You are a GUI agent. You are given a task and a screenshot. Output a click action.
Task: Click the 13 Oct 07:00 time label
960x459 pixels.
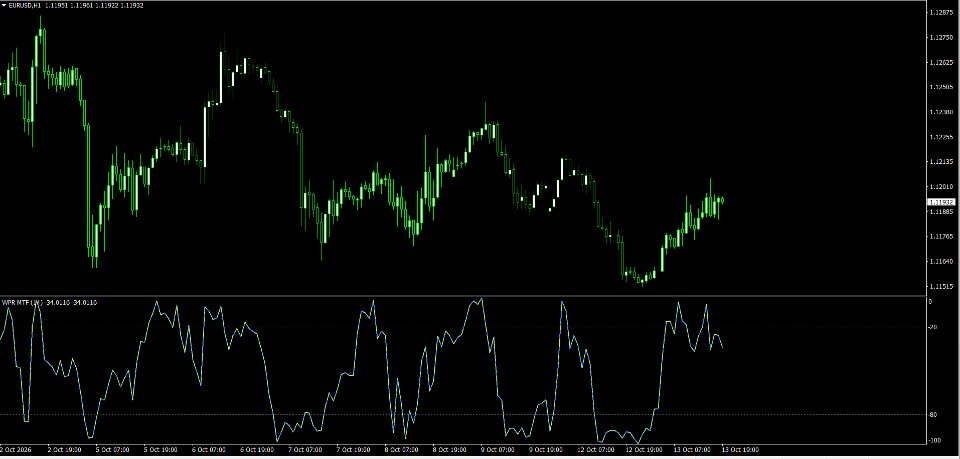click(692, 449)
